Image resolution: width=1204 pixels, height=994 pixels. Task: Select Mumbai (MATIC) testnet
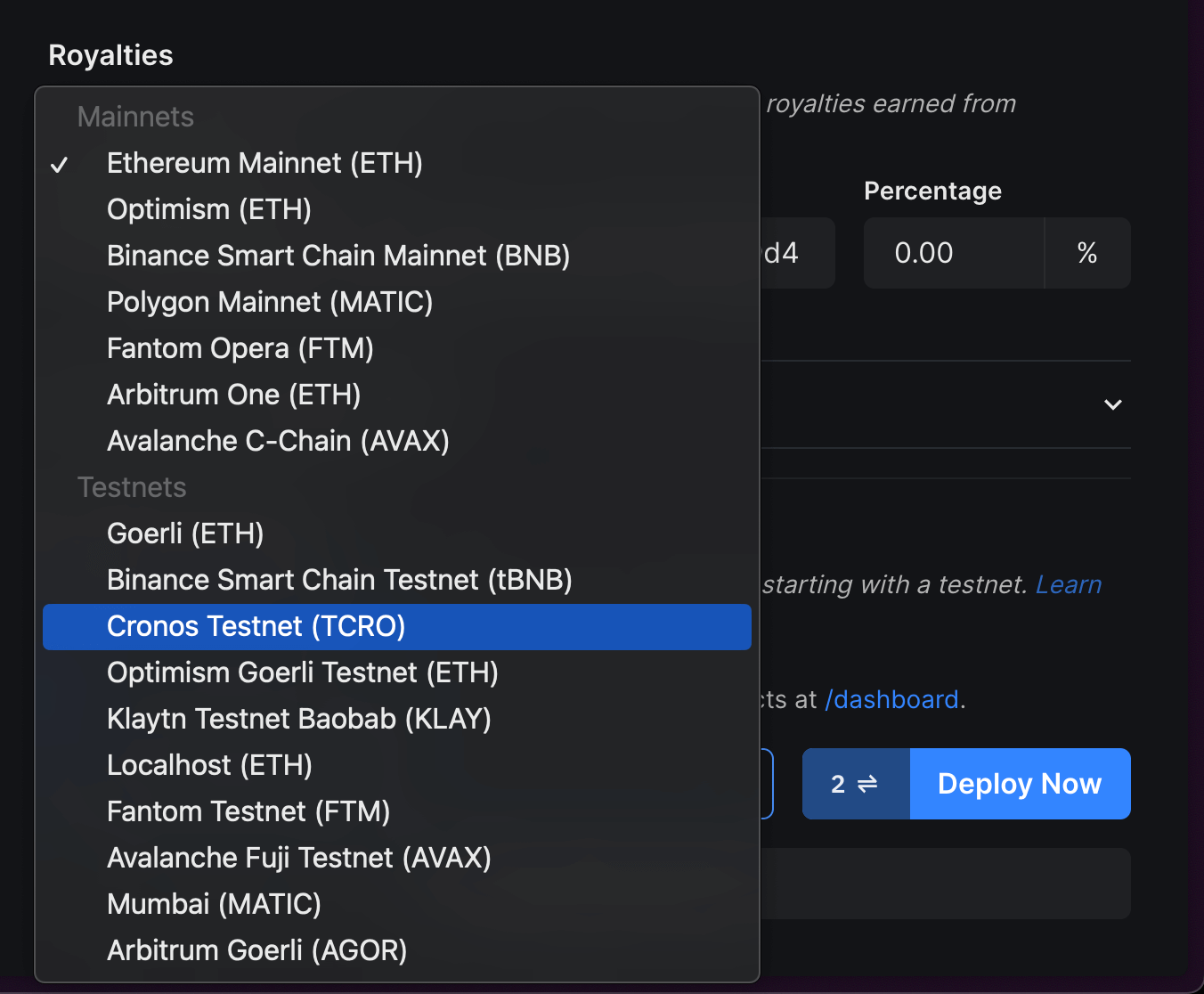[214, 904]
